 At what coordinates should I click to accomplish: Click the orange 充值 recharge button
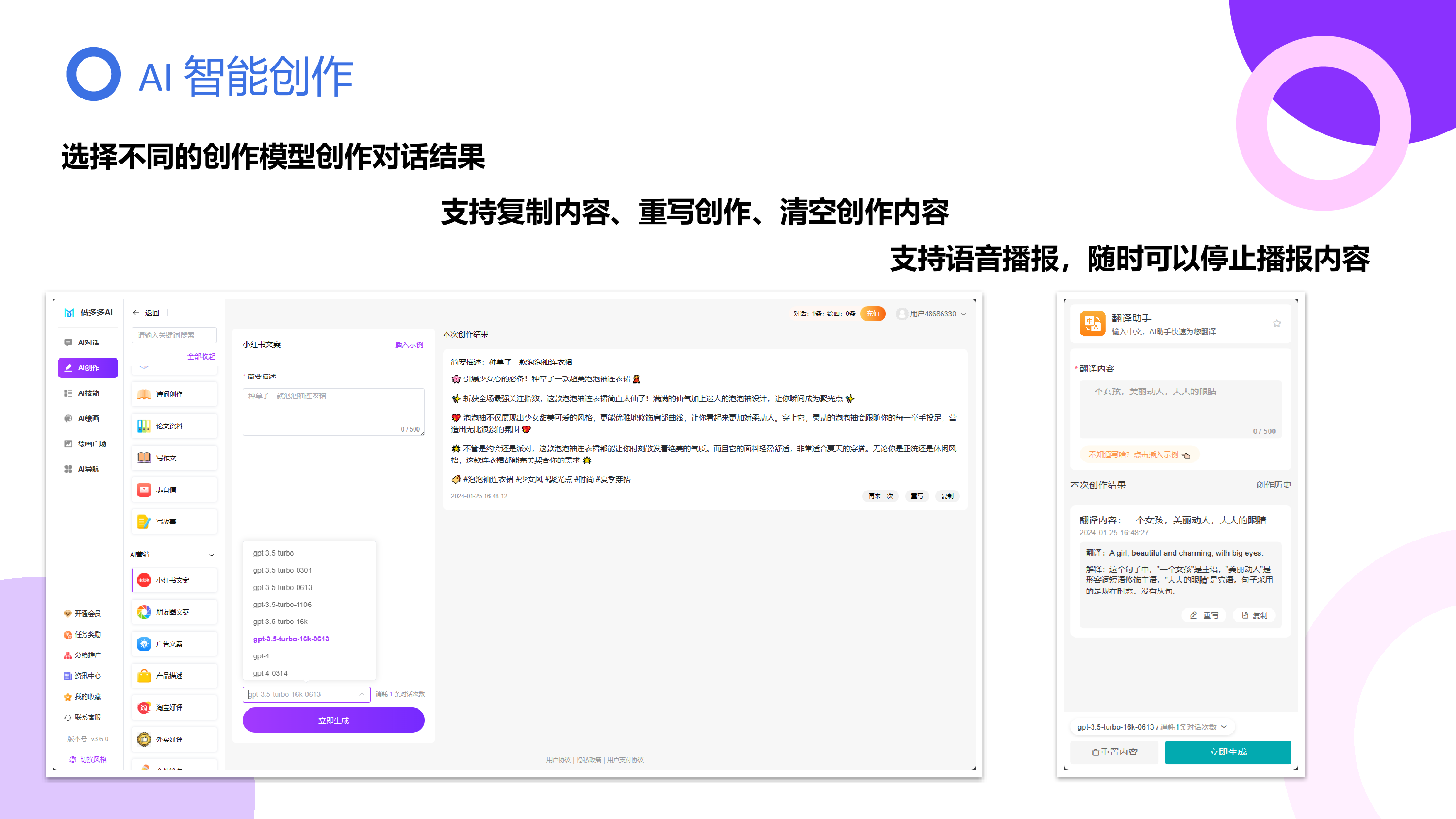[873, 314]
